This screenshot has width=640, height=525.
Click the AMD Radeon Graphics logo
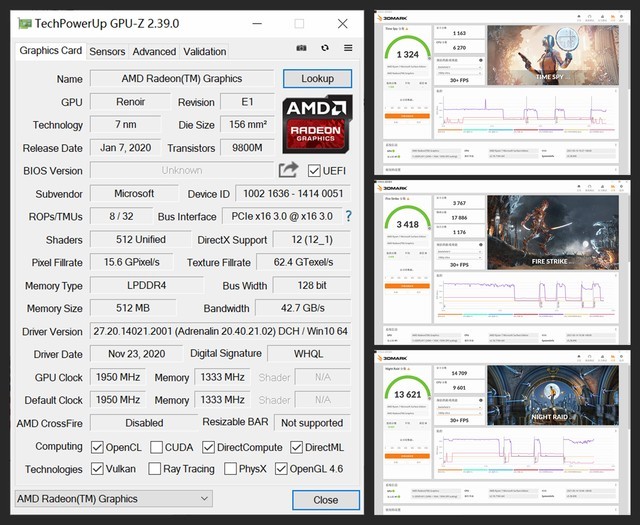click(x=317, y=124)
